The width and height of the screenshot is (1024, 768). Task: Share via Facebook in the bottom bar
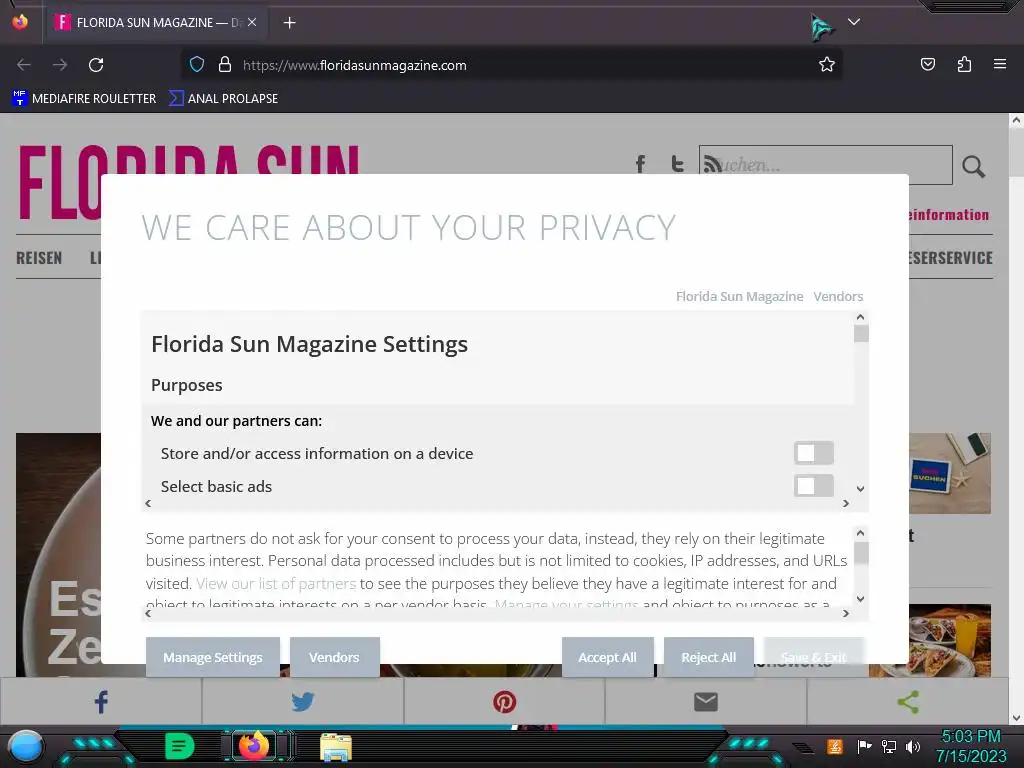tap(101, 702)
